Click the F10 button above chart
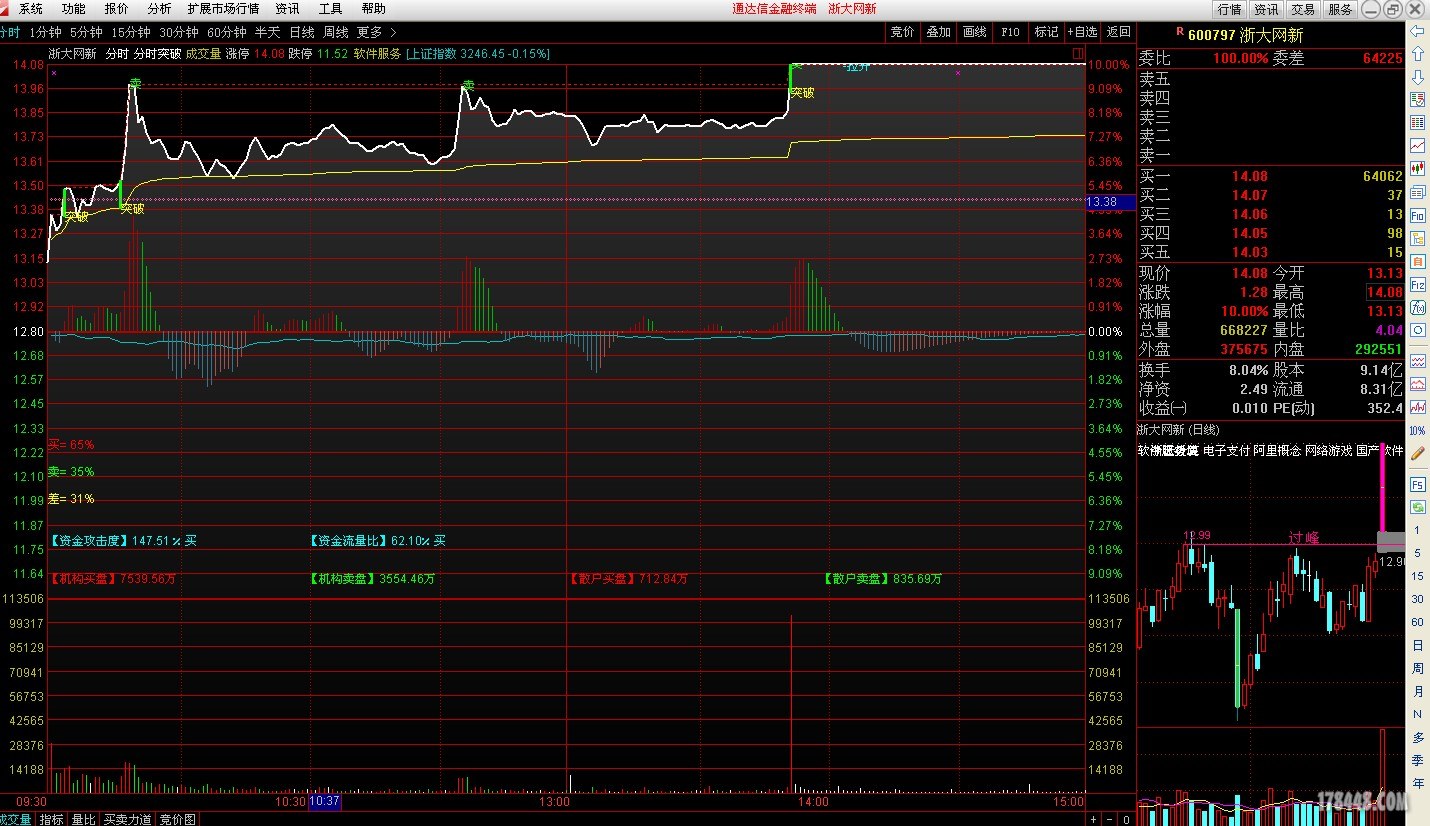Viewport: 1430px width, 826px height. (x=1010, y=32)
